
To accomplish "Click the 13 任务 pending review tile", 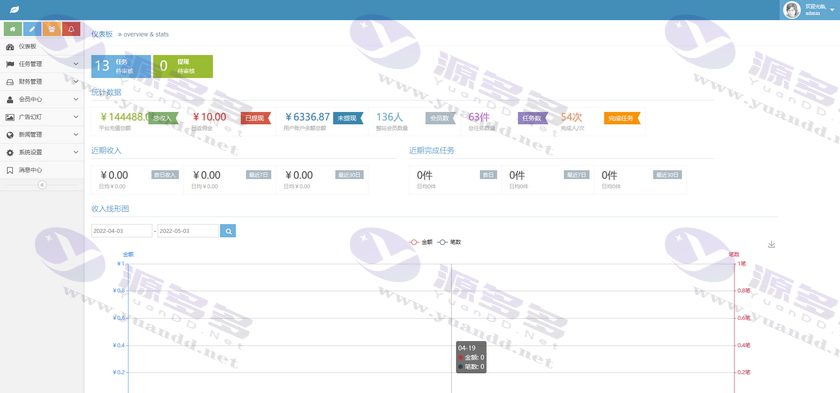I will tap(121, 66).
